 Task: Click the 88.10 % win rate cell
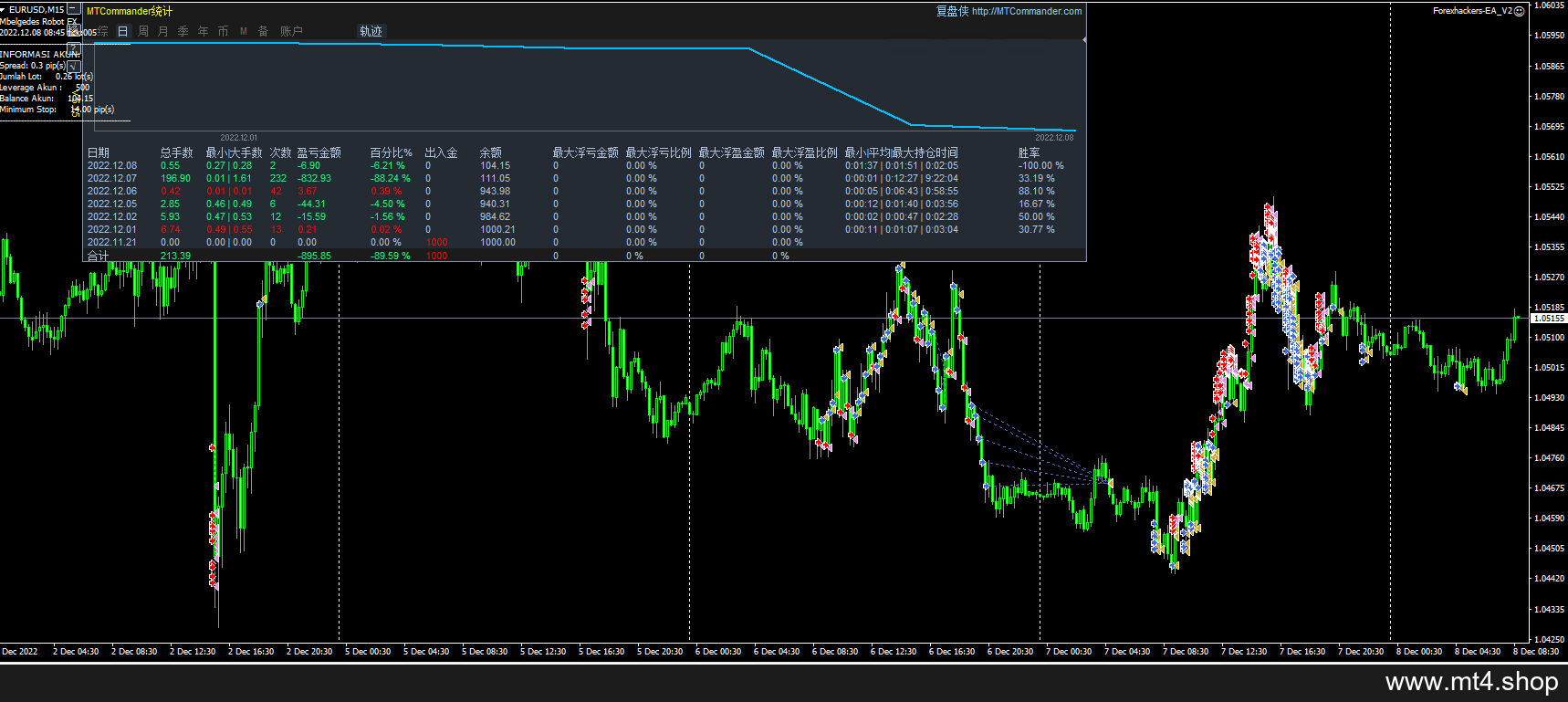point(1037,192)
